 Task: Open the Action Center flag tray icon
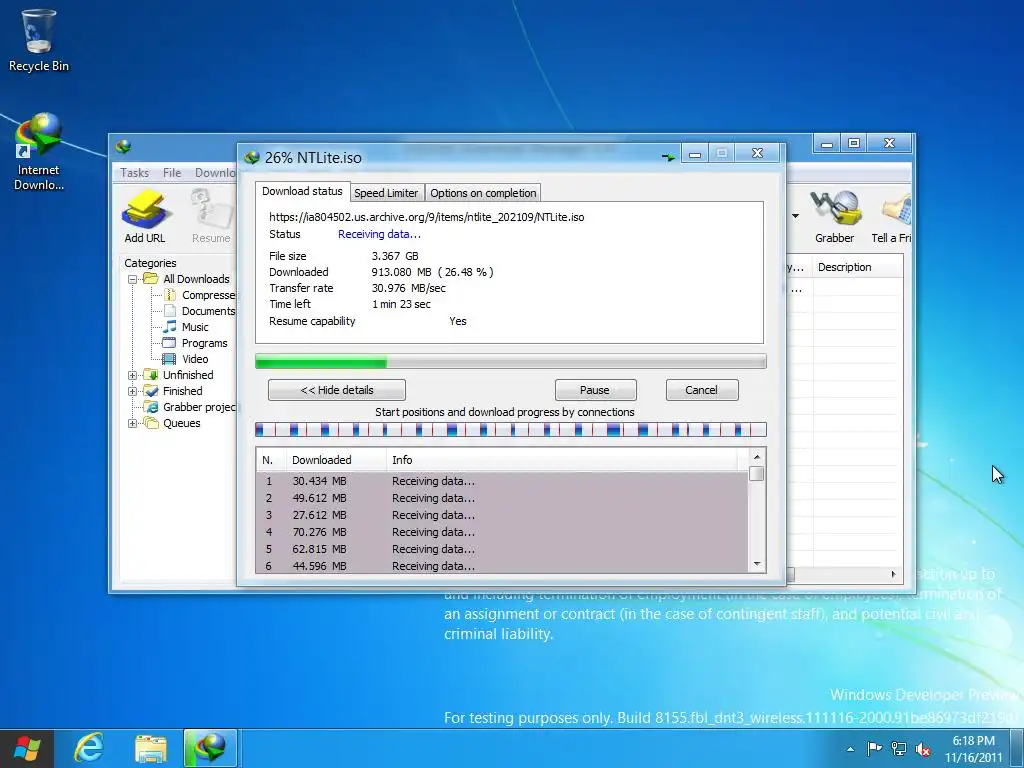[x=874, y=748]
